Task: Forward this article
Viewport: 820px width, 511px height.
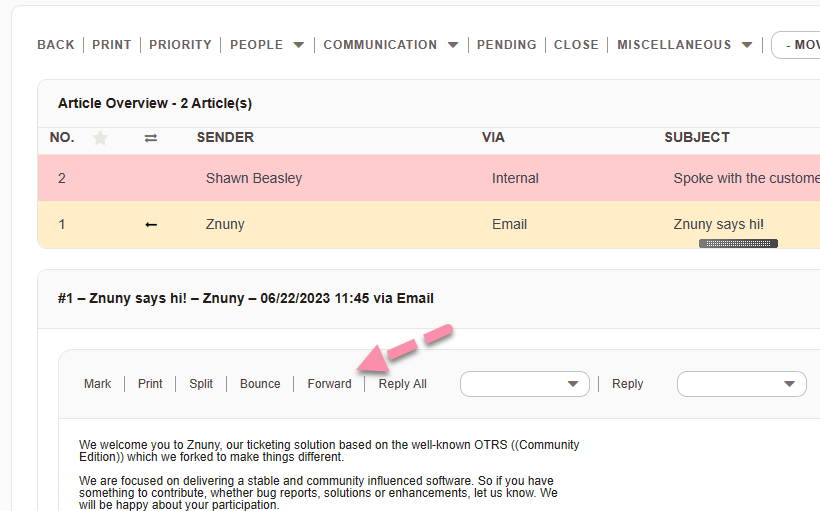Action: tap(329, 384)
